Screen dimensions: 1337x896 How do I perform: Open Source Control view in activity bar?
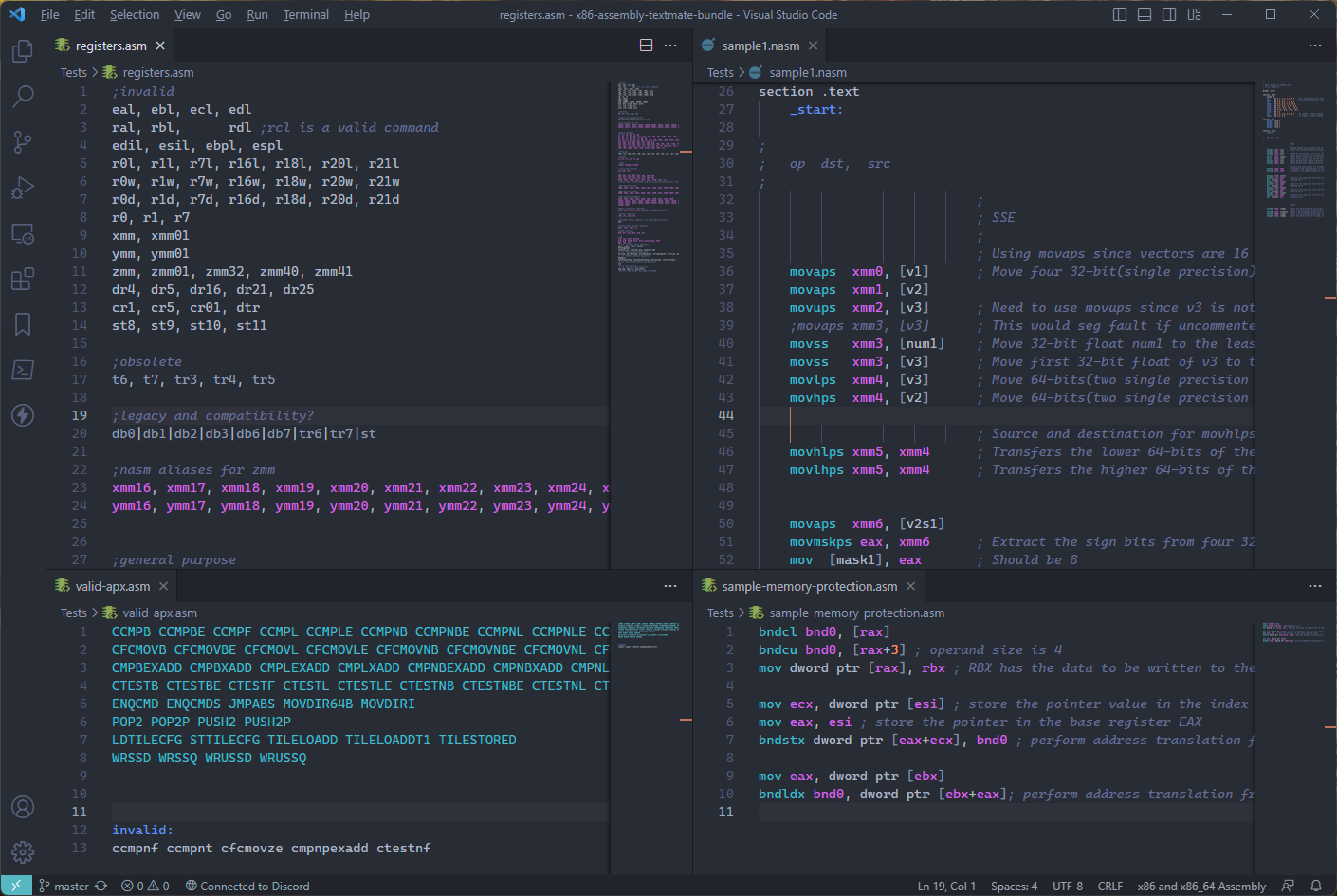click(23, 142)
